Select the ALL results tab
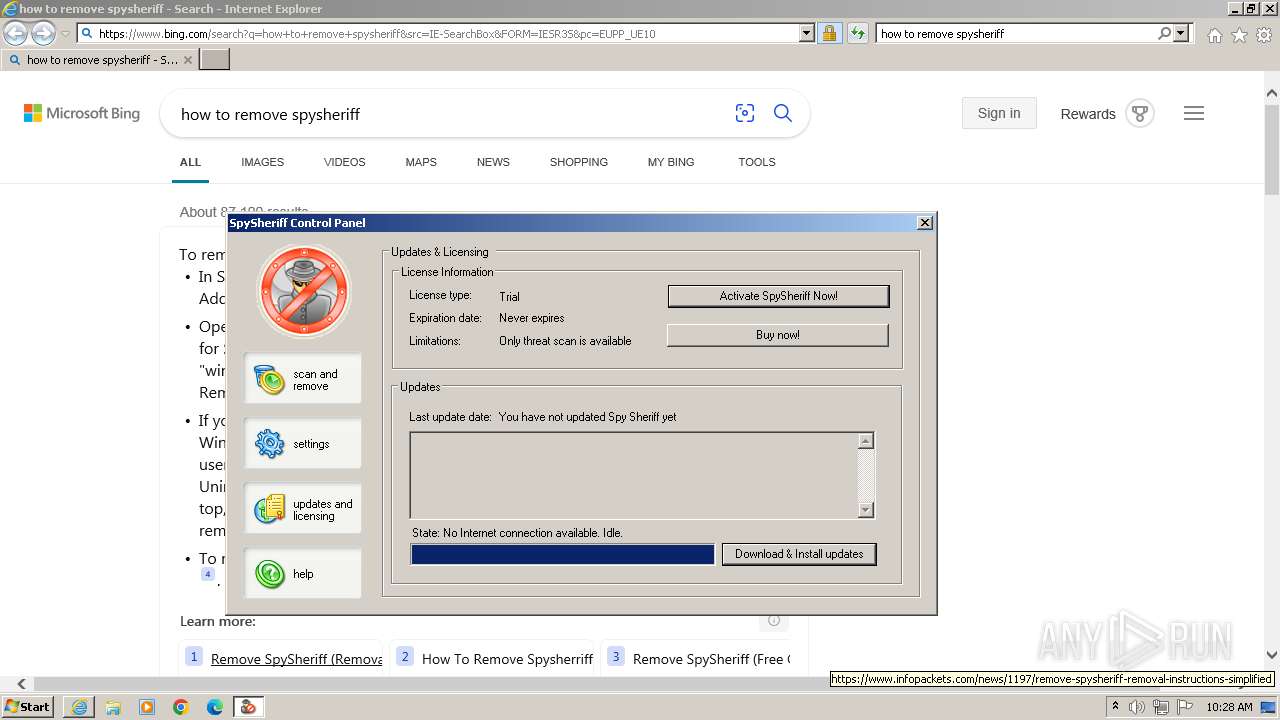Screen dimensions: 1280x720 point(190,162)
